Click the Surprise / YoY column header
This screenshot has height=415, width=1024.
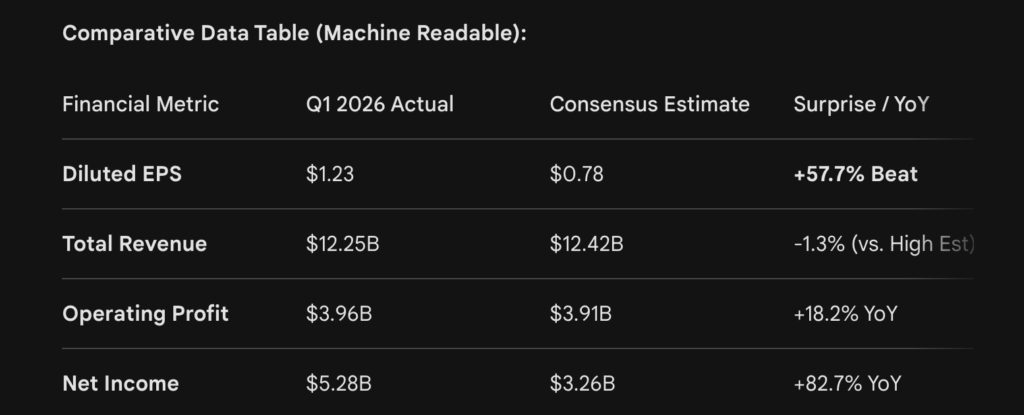(x=861, y=104)
